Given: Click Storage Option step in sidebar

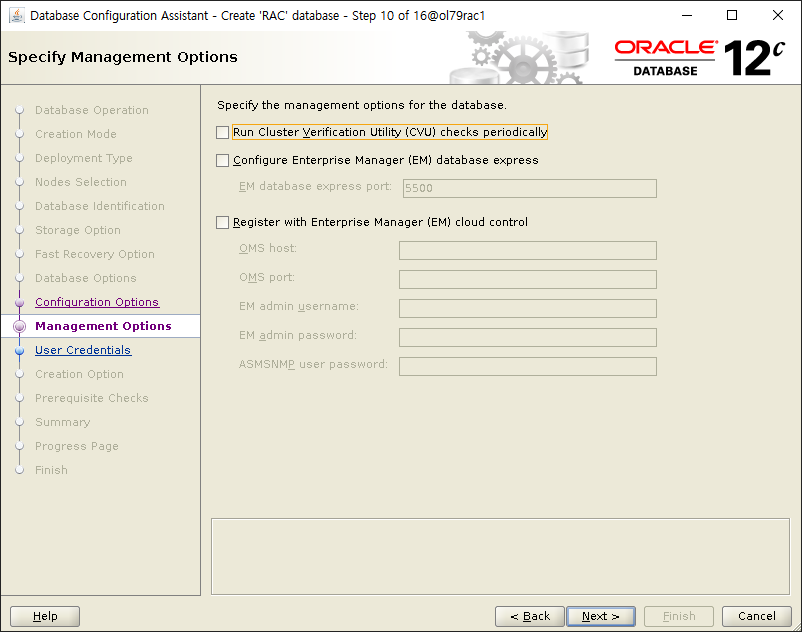Looking at the screenshot, I should [x=78, y=230].
